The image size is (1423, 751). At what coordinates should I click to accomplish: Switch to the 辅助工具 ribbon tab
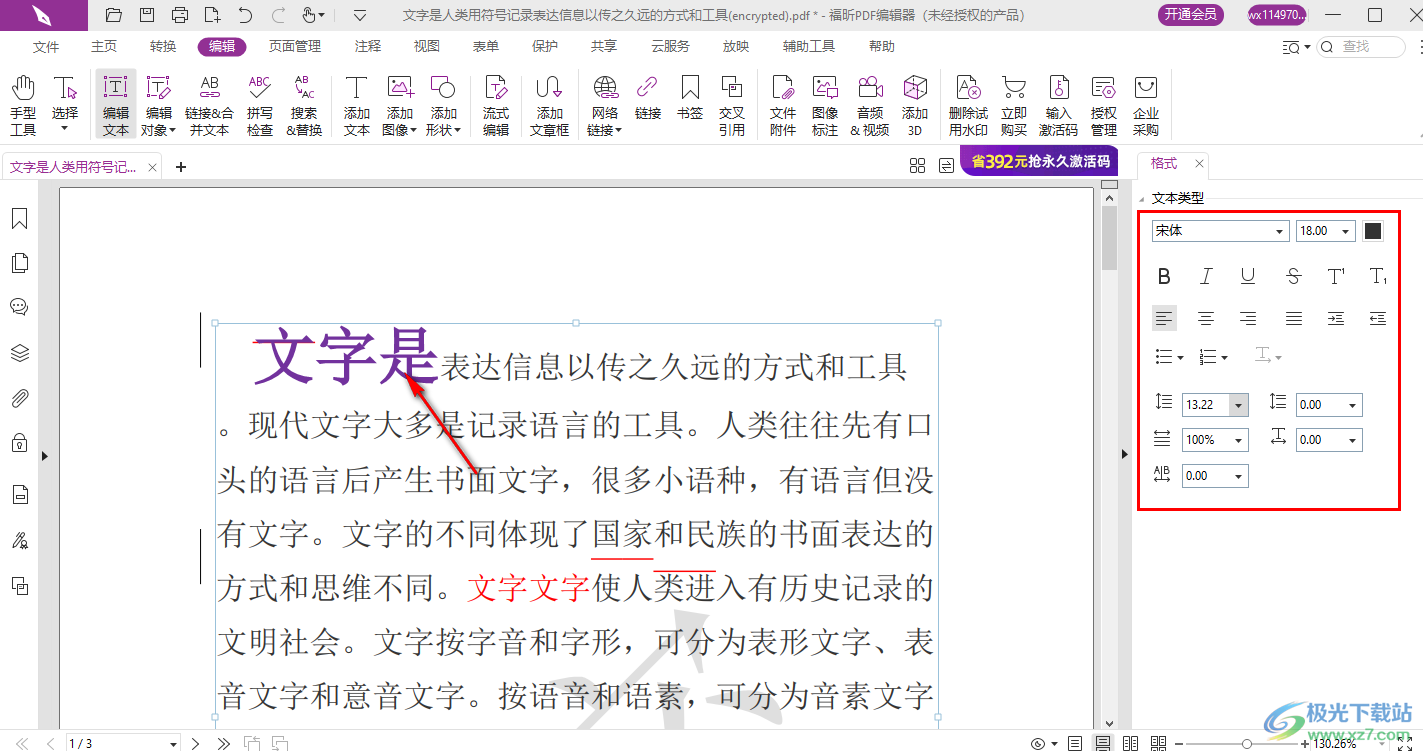(x=809, y=46)
